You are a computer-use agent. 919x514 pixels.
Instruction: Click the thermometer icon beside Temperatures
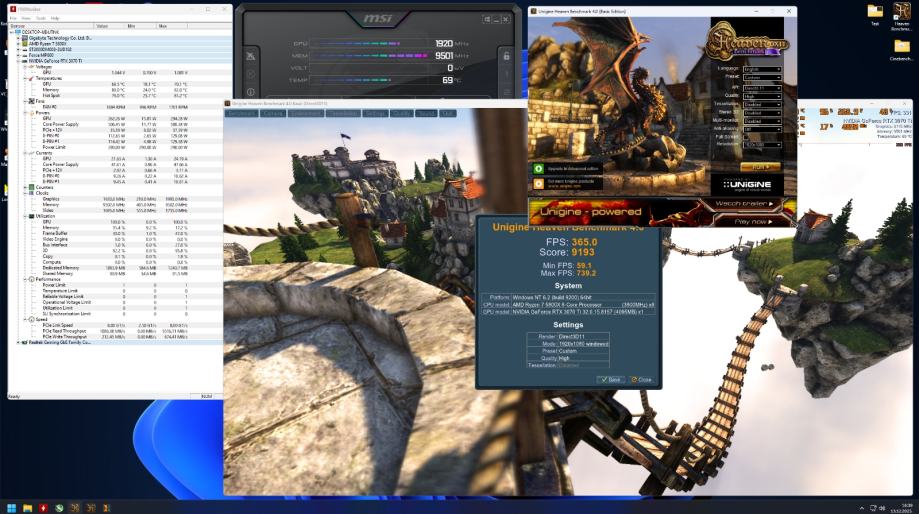point(31,78)
